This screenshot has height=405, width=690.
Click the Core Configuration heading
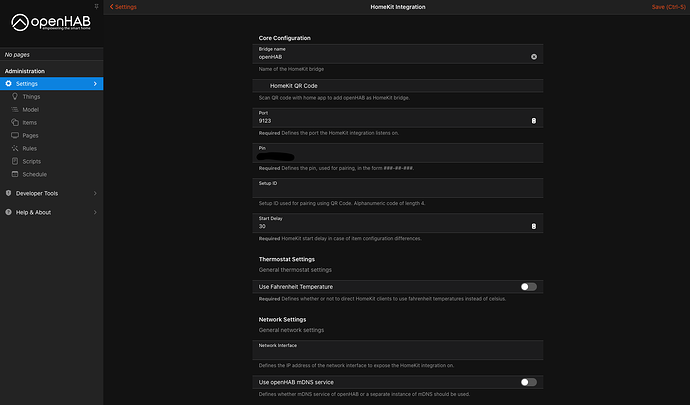click(285, 38)
